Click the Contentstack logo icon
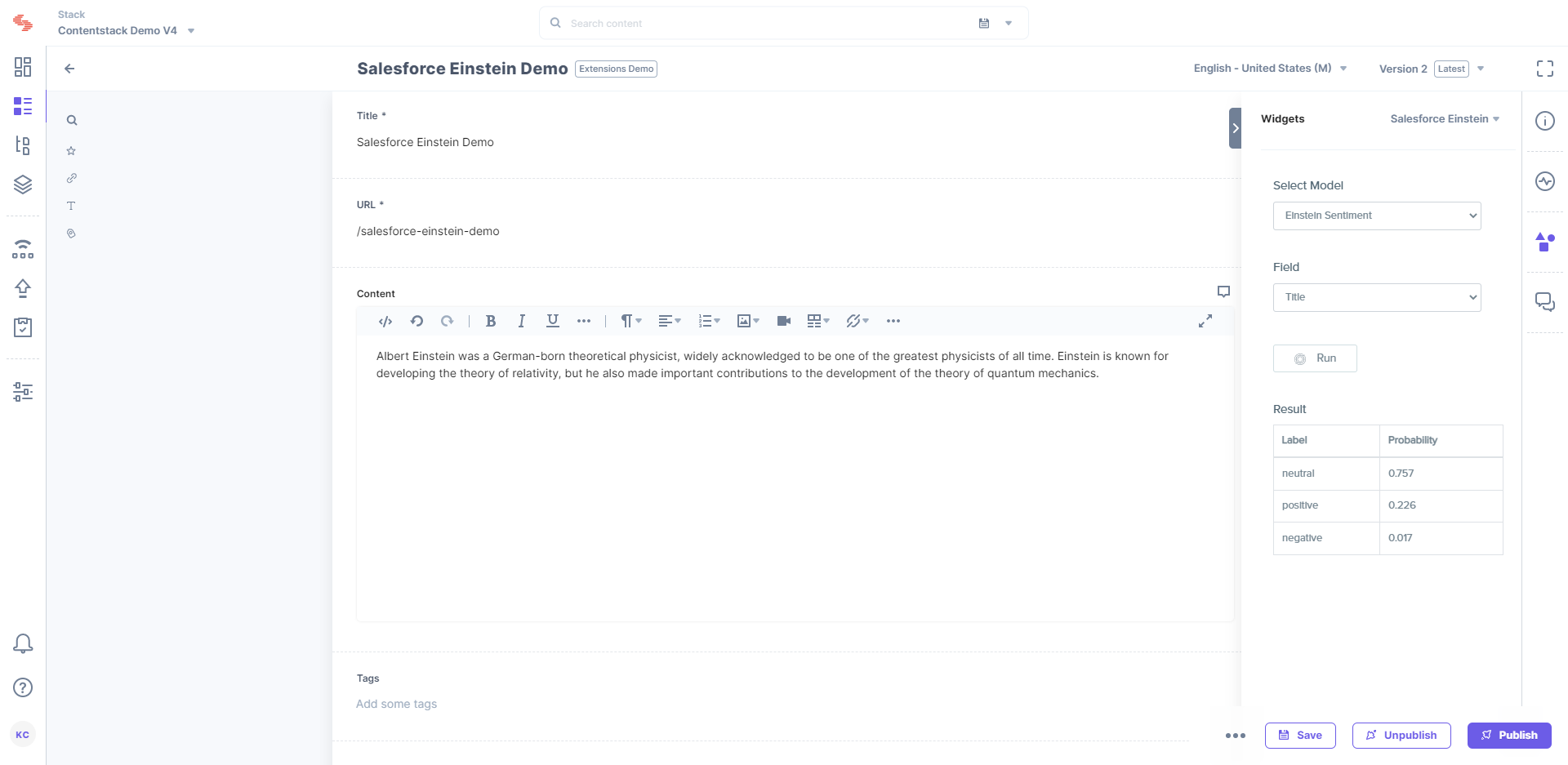The image size is (1568, 765). pos(23,23)
